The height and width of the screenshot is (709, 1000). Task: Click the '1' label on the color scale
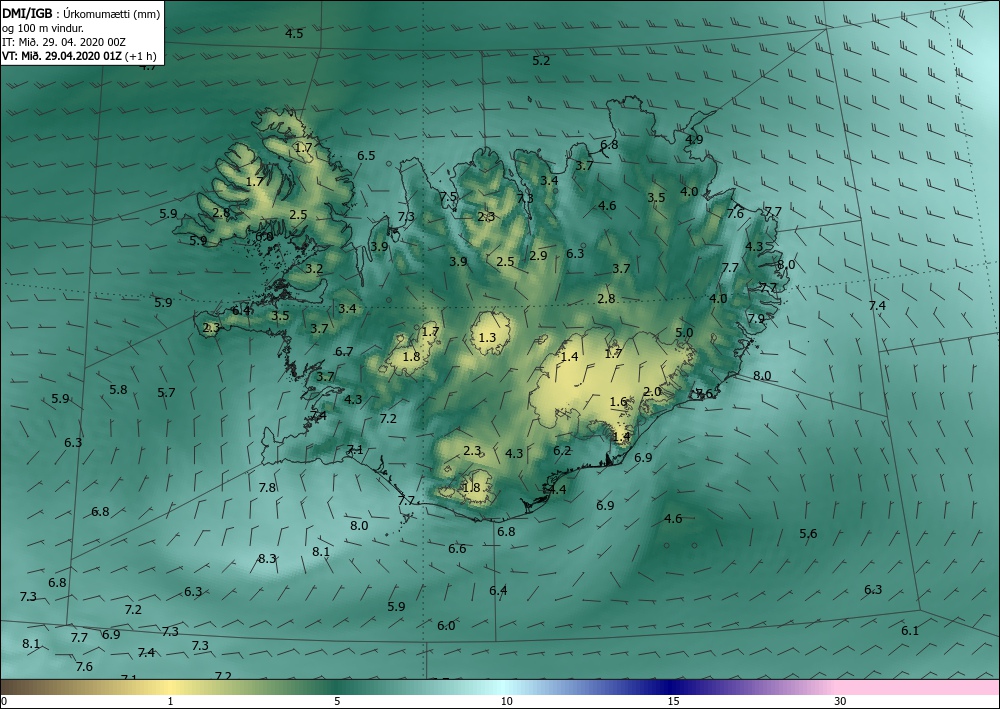[170, 701]
